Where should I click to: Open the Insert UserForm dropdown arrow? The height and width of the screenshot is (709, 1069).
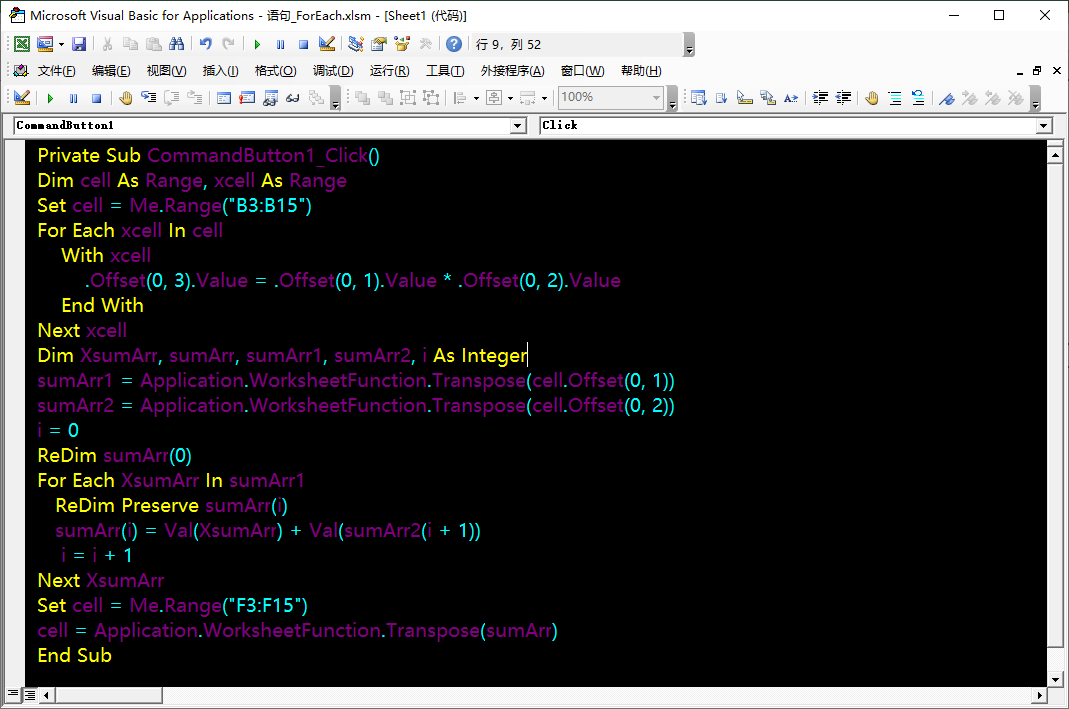(x=61, y=44)
